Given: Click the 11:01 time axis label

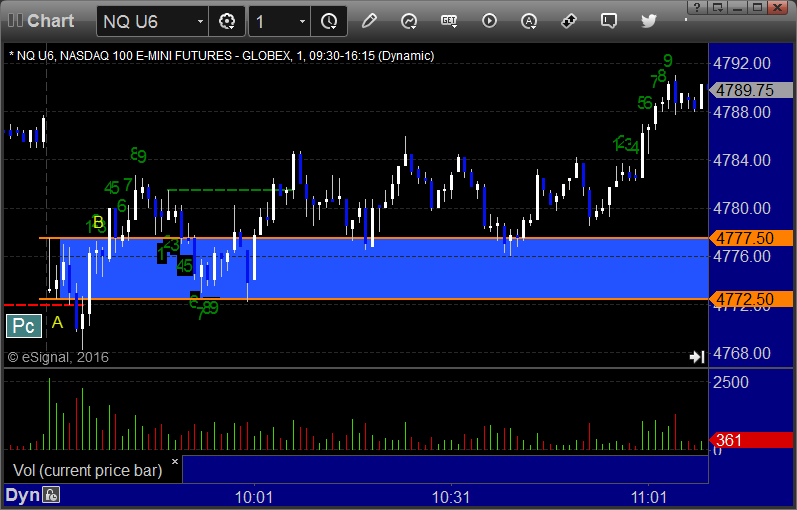Looking at the screenshot, I should tap(648, 497).
